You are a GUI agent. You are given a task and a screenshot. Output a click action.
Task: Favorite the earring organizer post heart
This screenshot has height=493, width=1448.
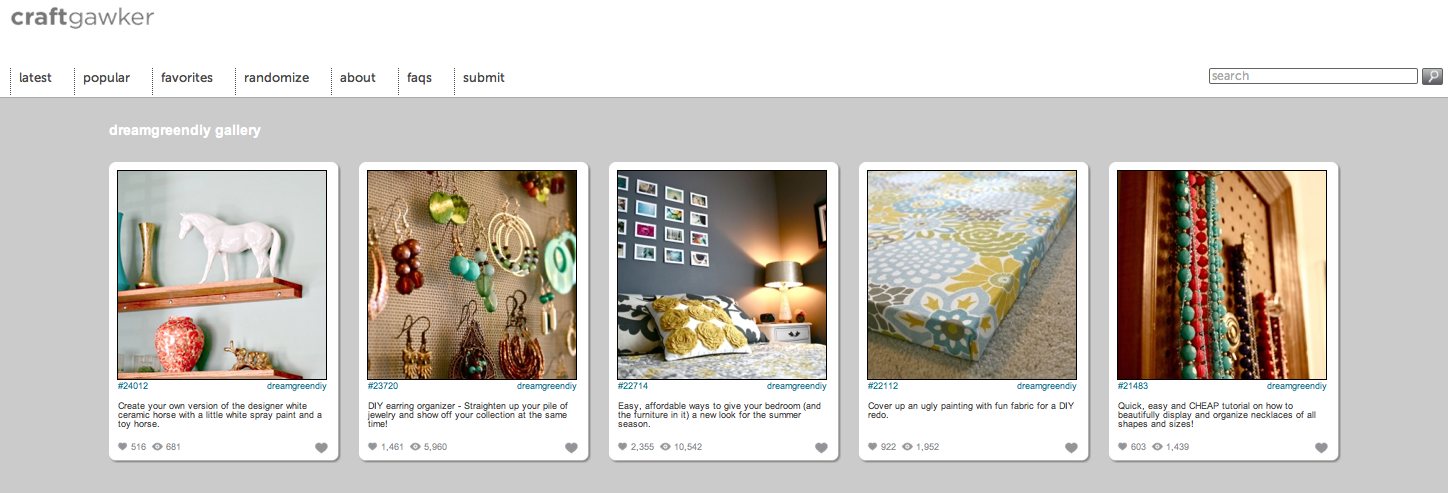tap(571, 448)
